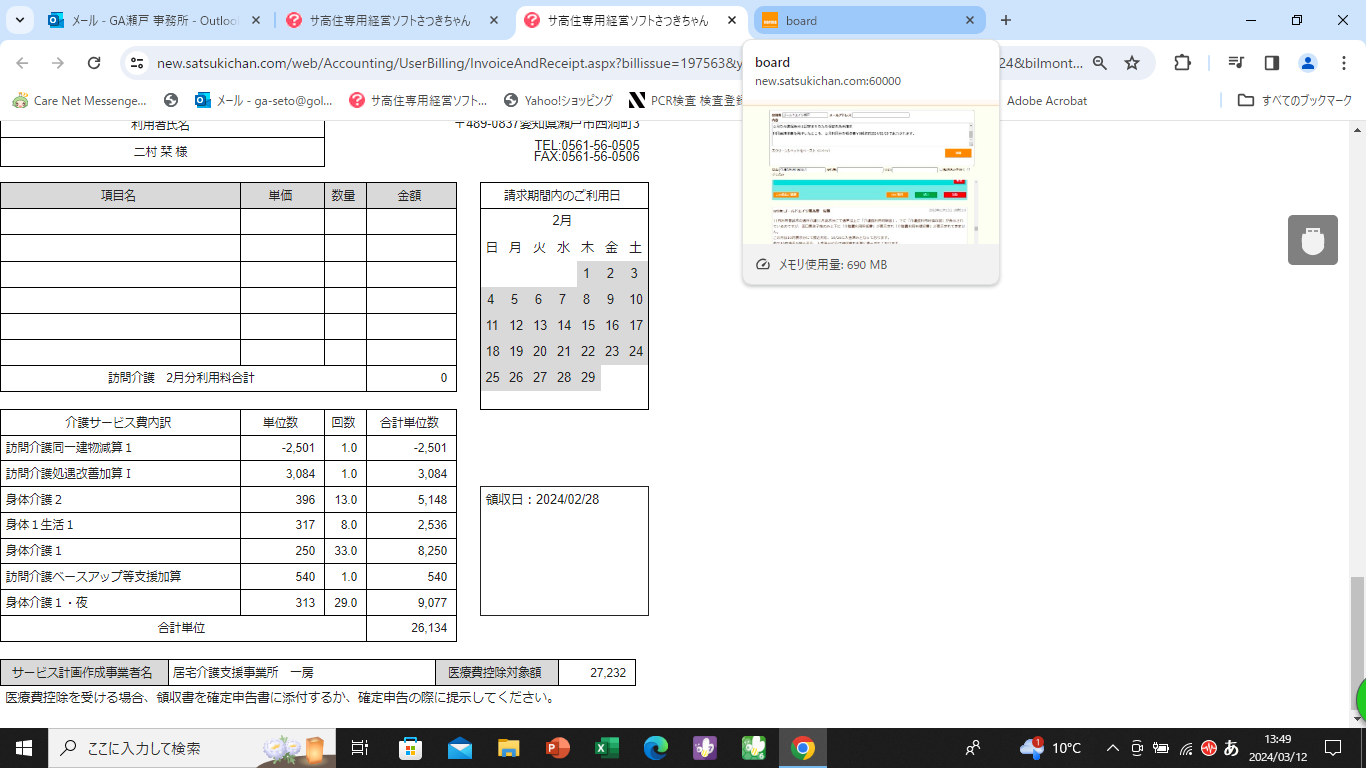Viewport: 1366px width, 768px height.
Task: Expand the tab search dropdown arrow
Action: (20, 20)
